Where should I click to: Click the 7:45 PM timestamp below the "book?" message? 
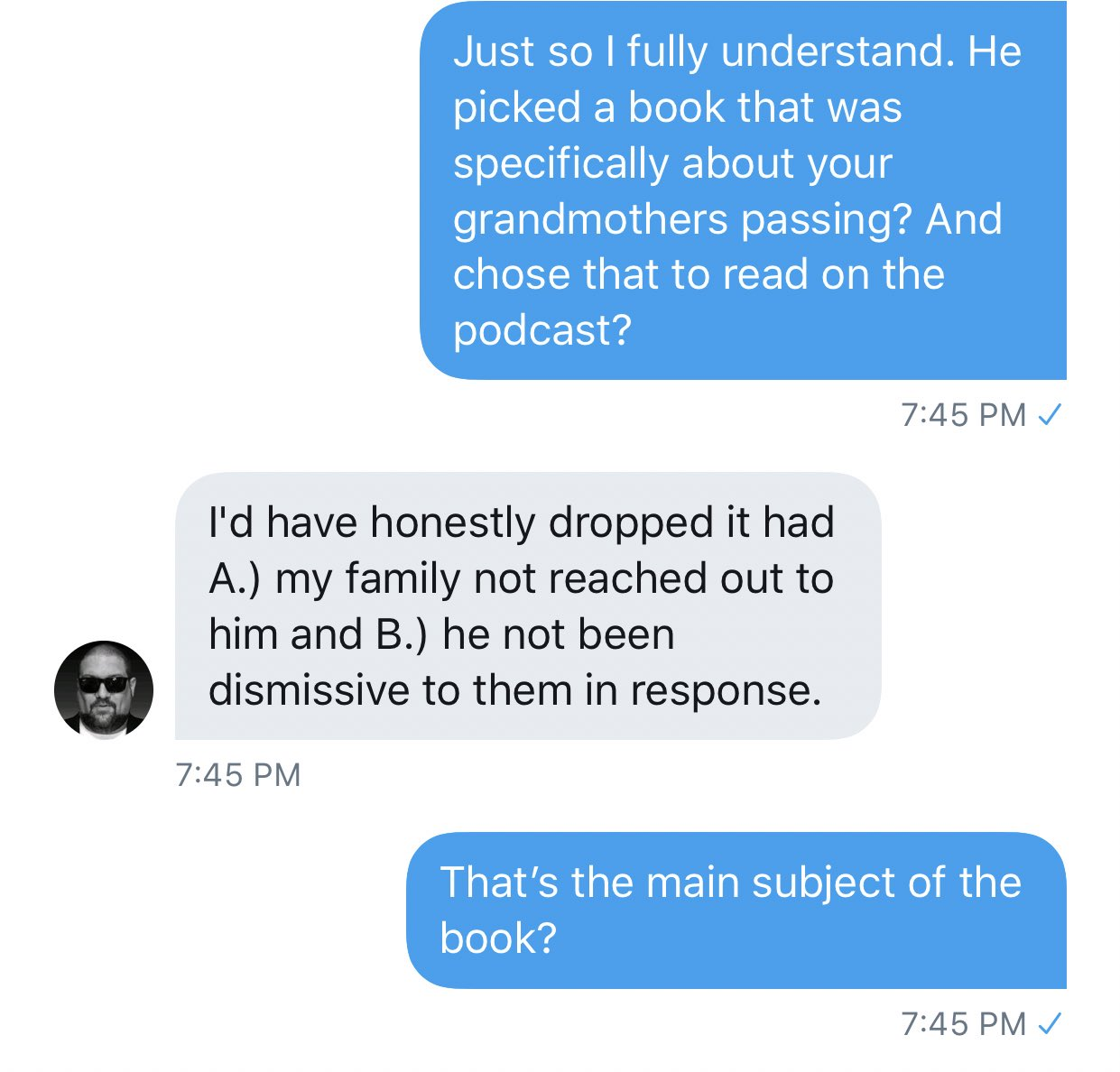click(964, 1024)
